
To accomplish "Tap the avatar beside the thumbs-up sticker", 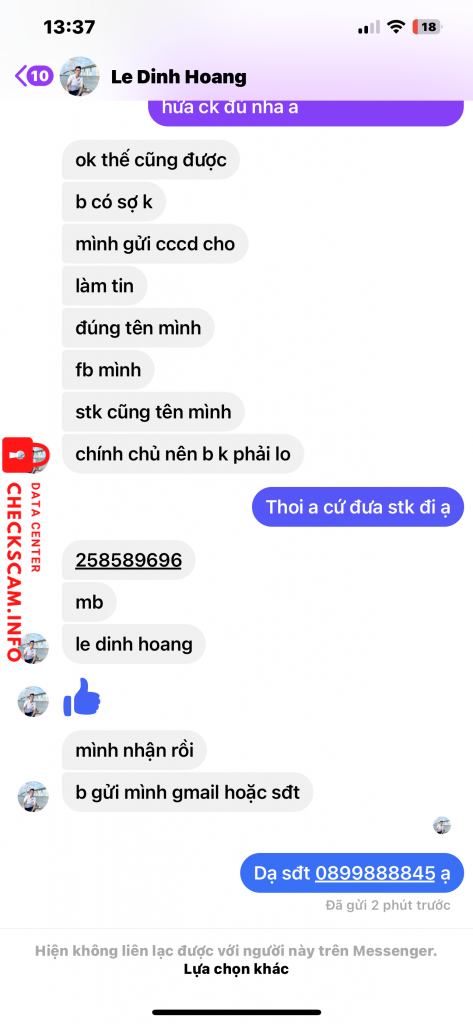I will pos(33,701).
